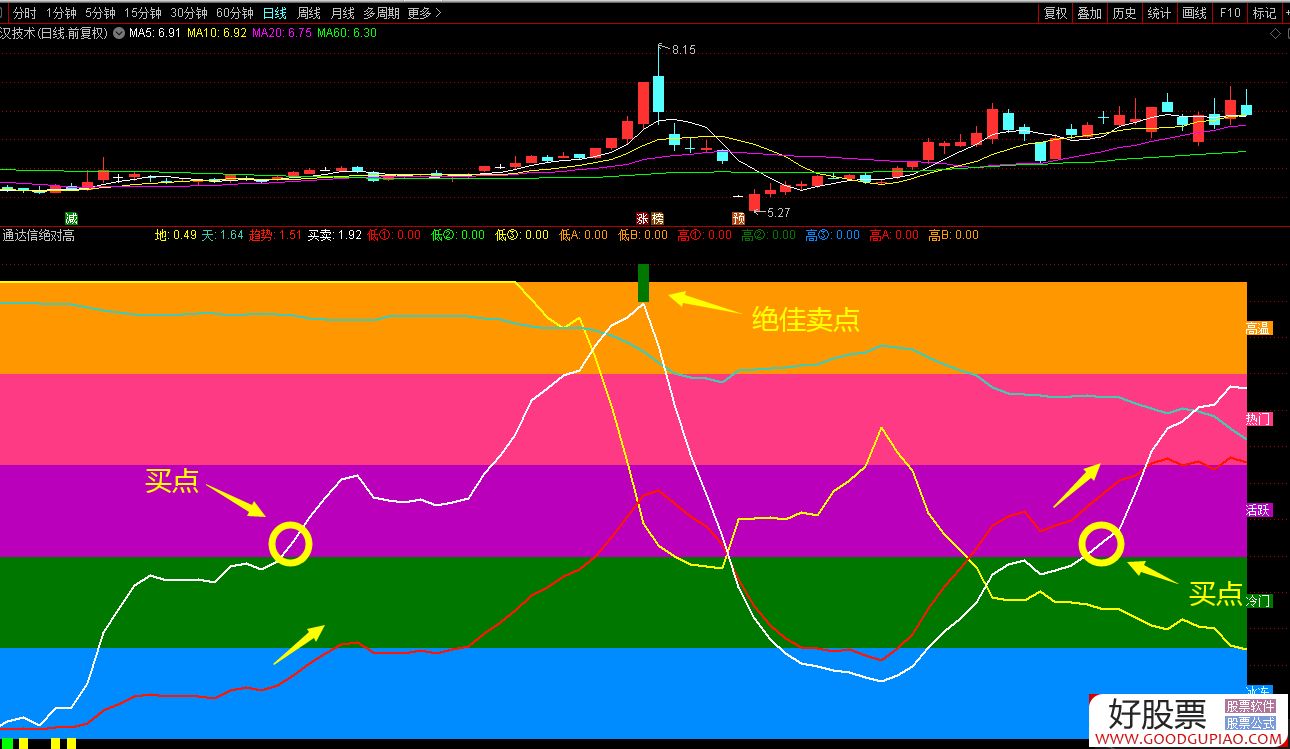Click the 5.27 low price label
Viewport: 1290px width, 749px height.
tap(778, 213)
